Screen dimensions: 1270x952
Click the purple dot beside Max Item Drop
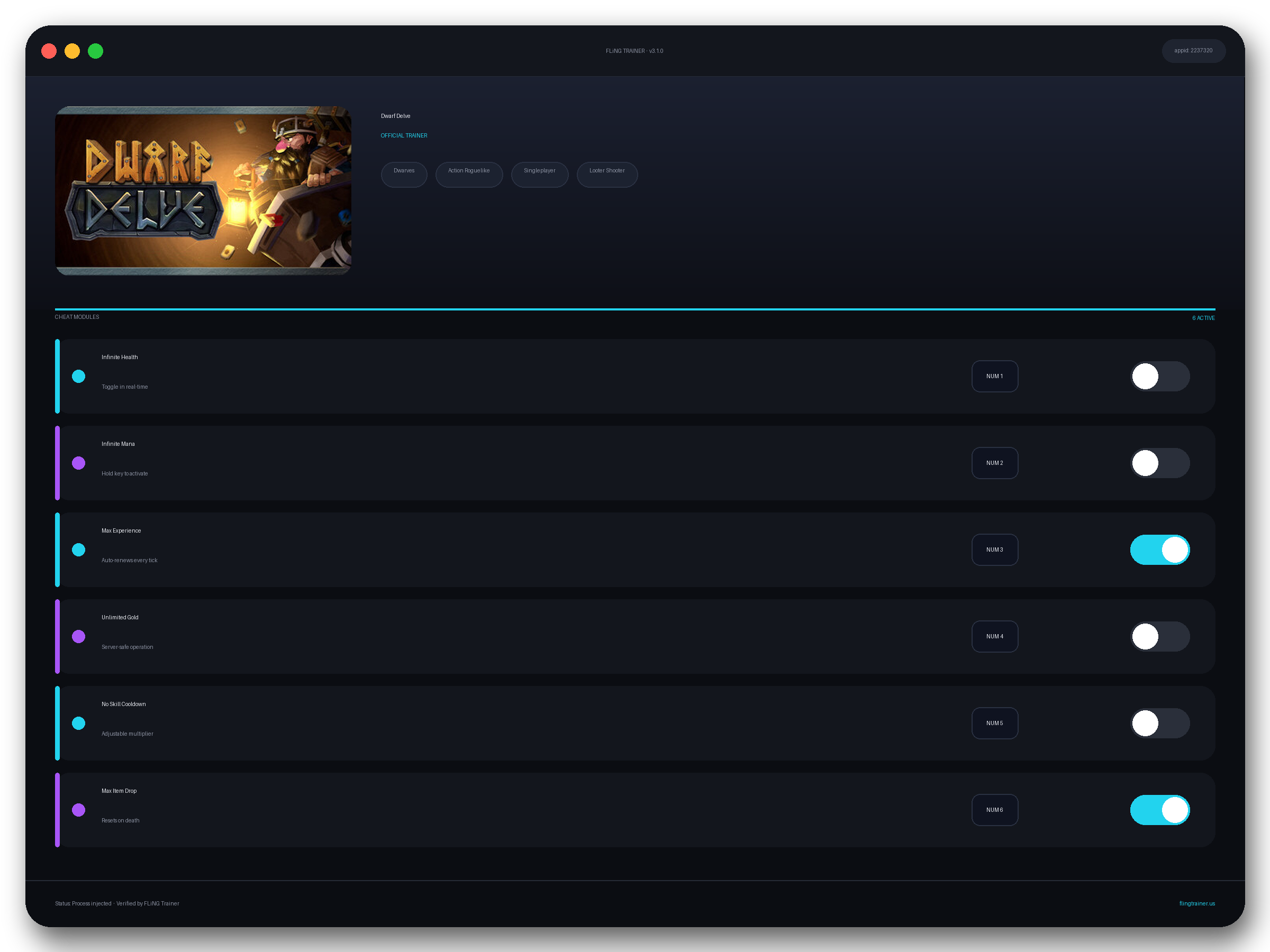point(79,810)
